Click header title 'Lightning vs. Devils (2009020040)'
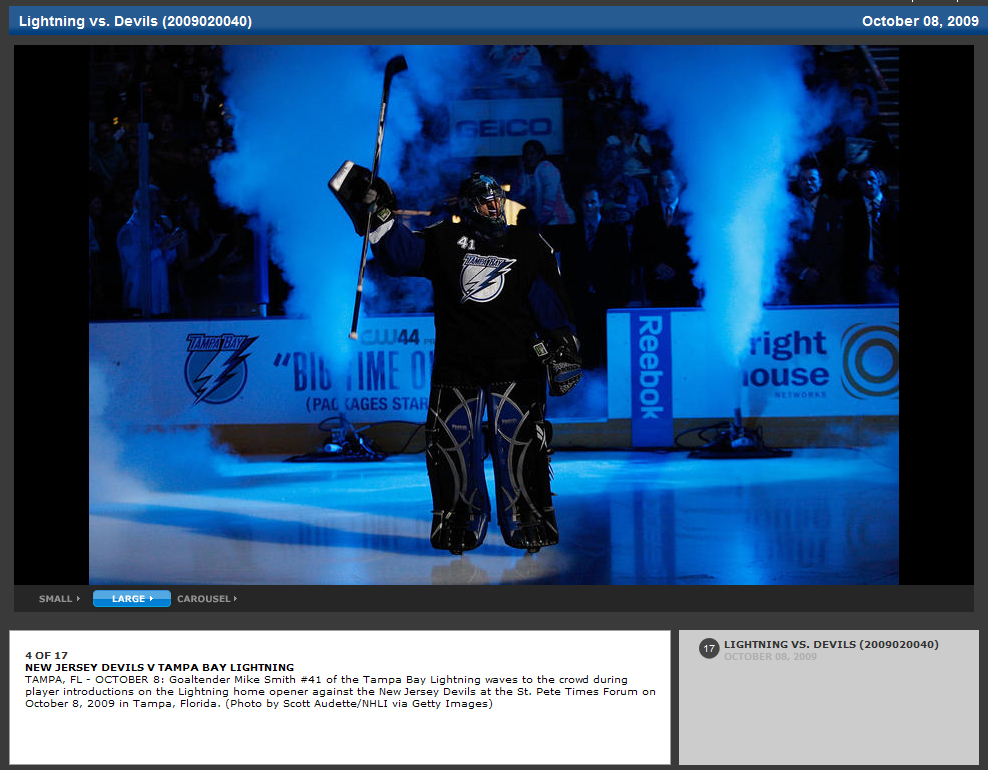The height and width of the screenshot is (770, 988). pos(135,21)
